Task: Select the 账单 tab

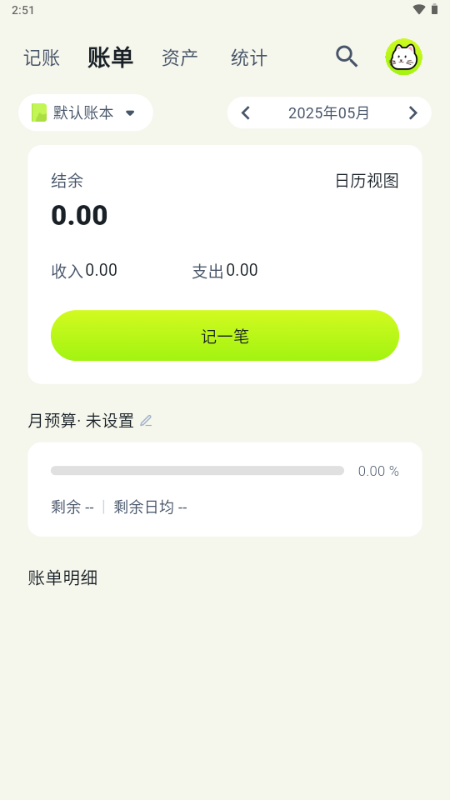Action: pyautogui.click(x=110, y=57)
